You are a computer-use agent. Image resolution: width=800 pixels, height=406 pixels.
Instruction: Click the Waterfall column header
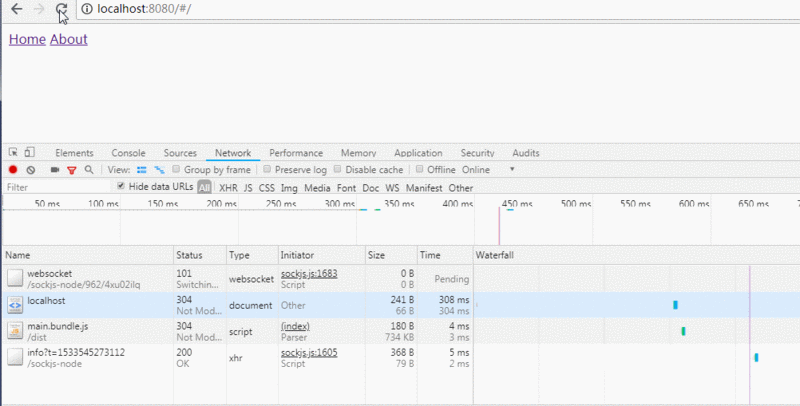[637, 255]
